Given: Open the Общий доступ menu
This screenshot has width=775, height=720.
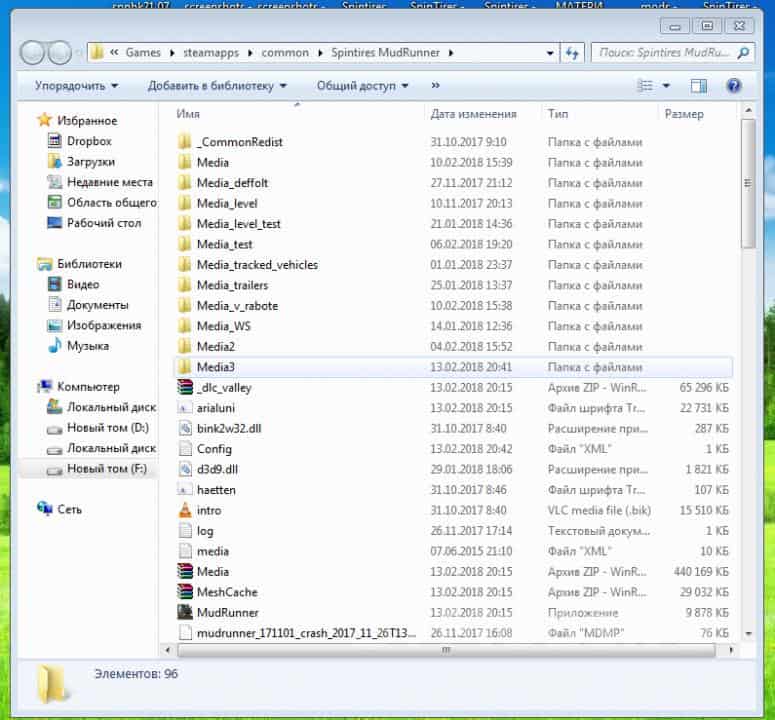Looking at the screenshot, I should pyautogui.click(x=362, y=86).
